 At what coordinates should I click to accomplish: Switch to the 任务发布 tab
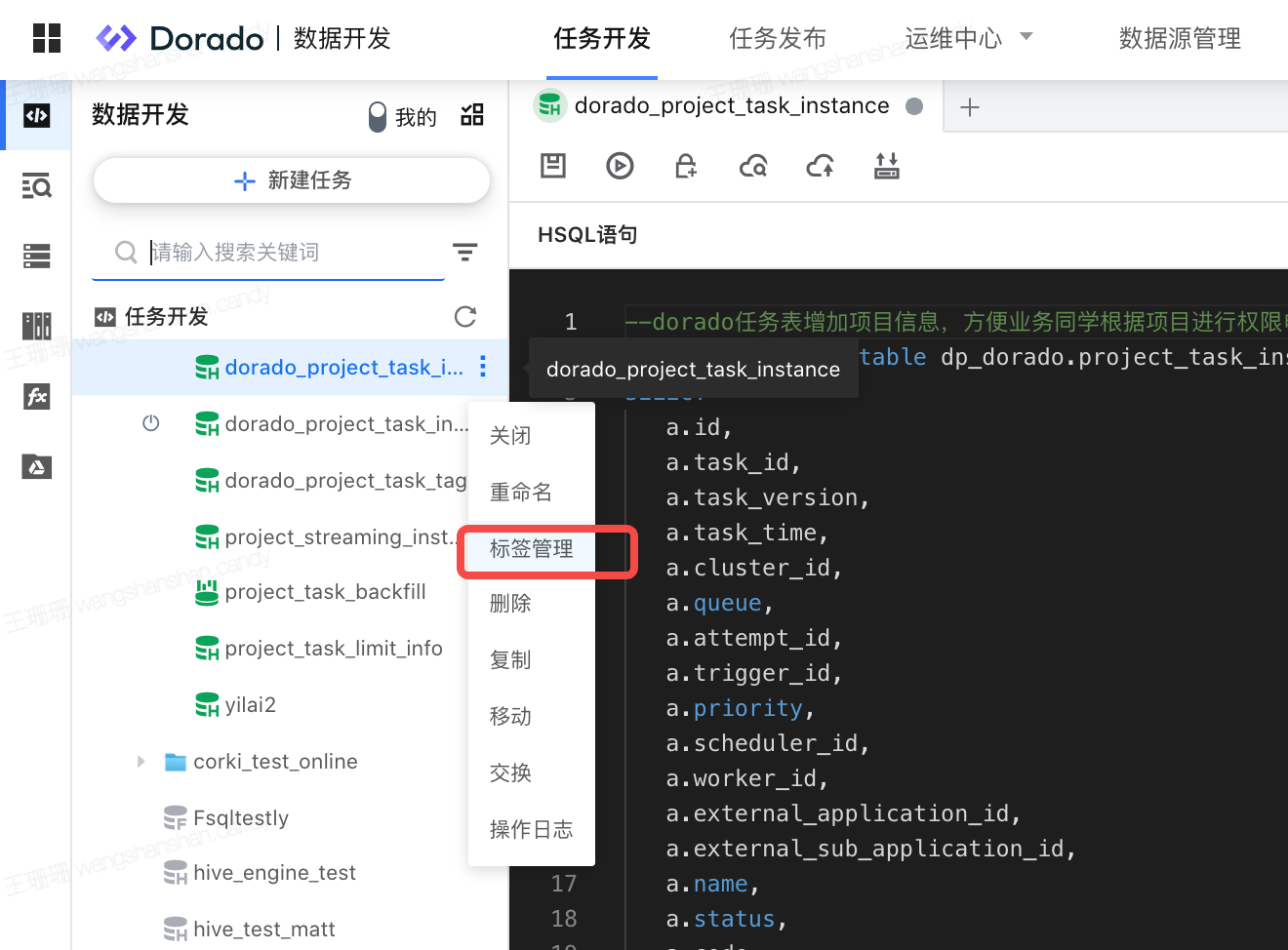tap(778, 38)
